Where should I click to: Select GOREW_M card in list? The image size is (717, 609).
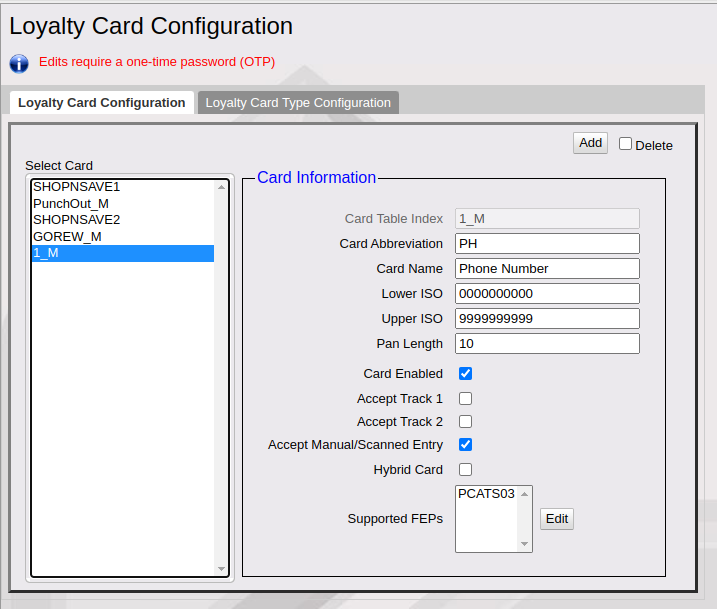pos(67,237)
